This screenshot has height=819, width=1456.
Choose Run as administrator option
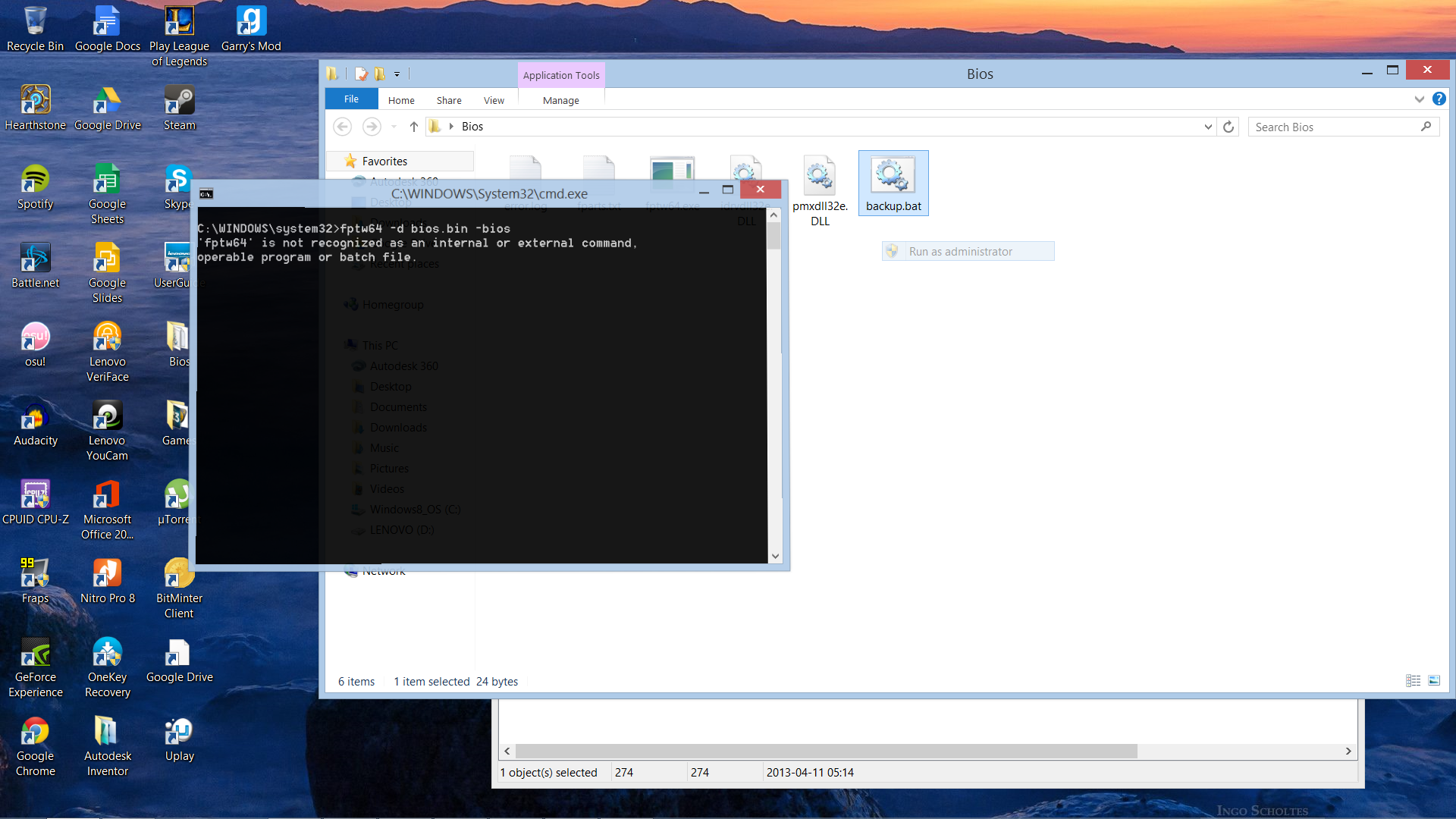click(968, 251)
